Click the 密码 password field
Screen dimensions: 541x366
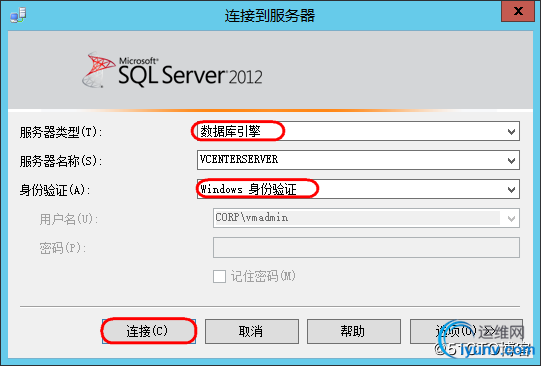(366, 247)
